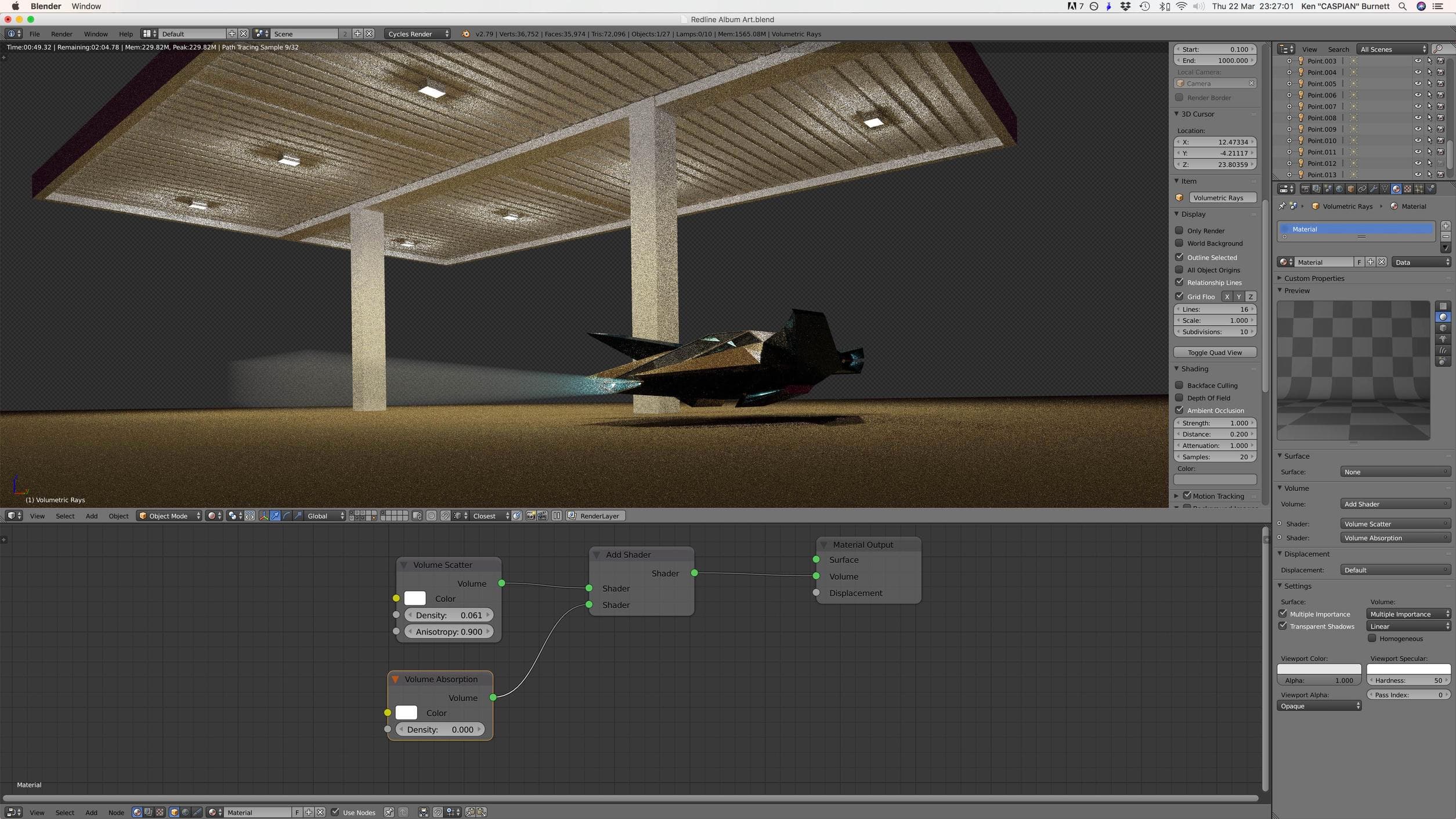
Task: Open the Modifiers wrench properties tab
Action: click(1374, 189)
